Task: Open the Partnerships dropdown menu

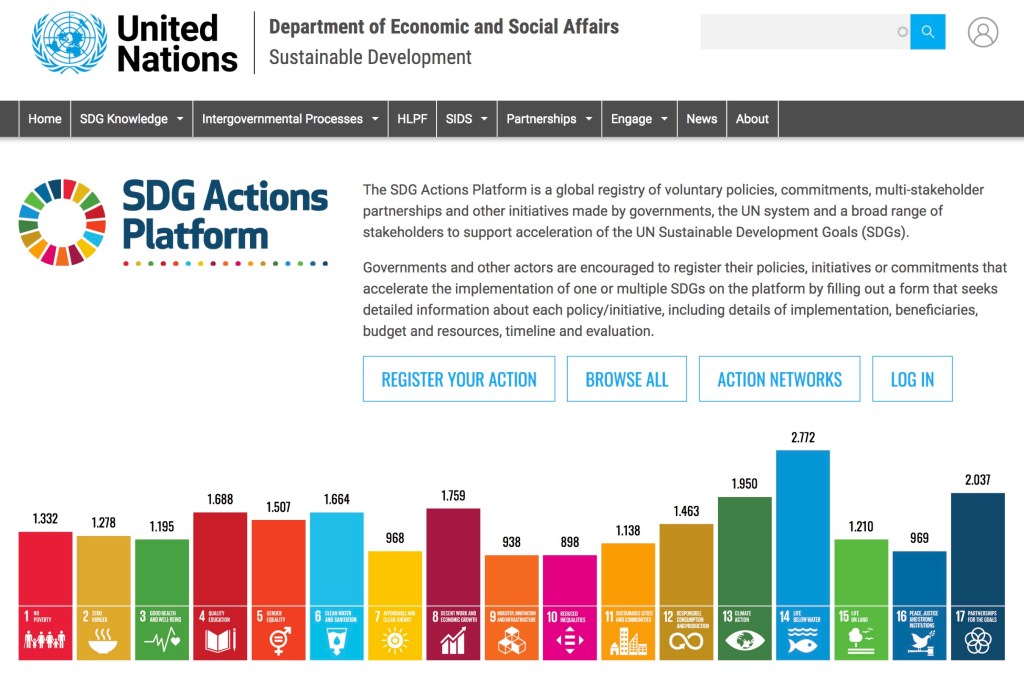Action: tap(550, 119)
